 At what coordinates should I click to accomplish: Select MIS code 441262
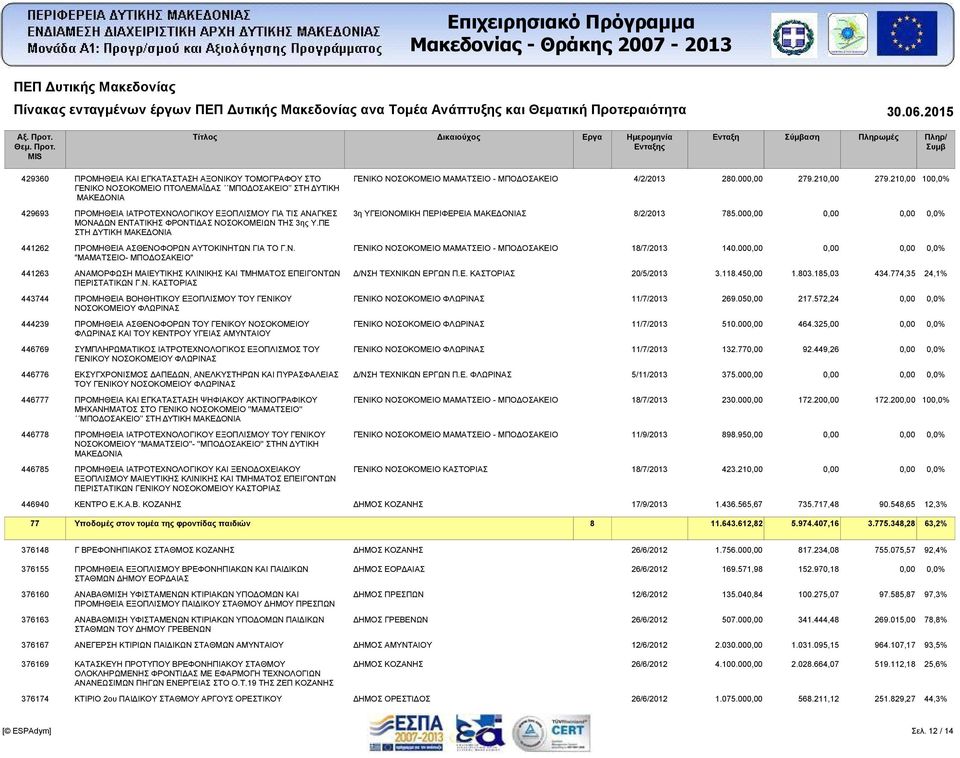[35, 248]
